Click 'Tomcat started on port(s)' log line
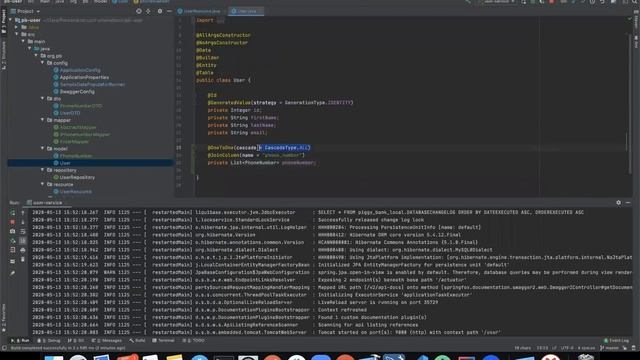 [409, 332]
